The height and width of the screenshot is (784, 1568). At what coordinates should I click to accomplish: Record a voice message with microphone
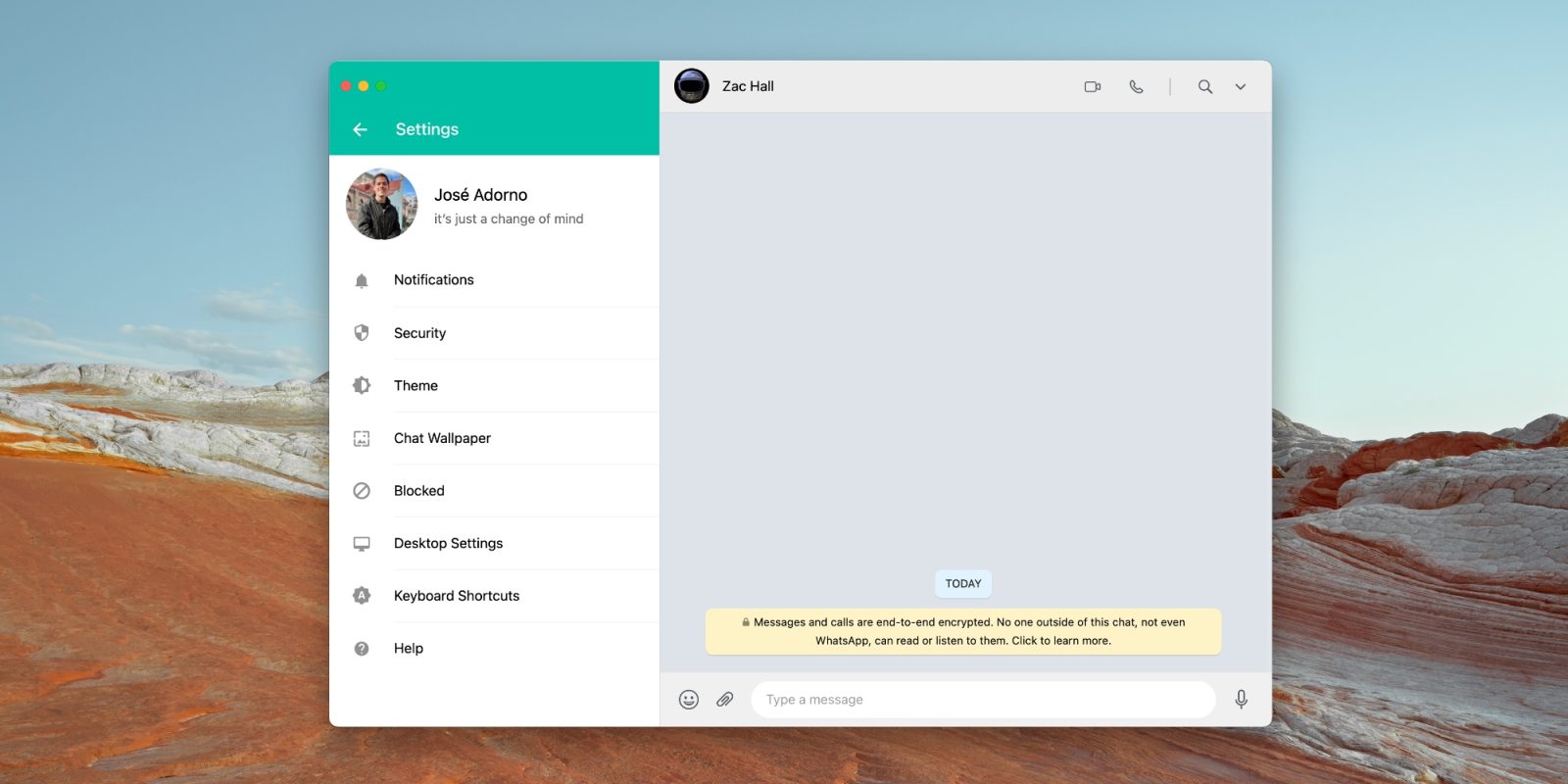point(1241,700)
